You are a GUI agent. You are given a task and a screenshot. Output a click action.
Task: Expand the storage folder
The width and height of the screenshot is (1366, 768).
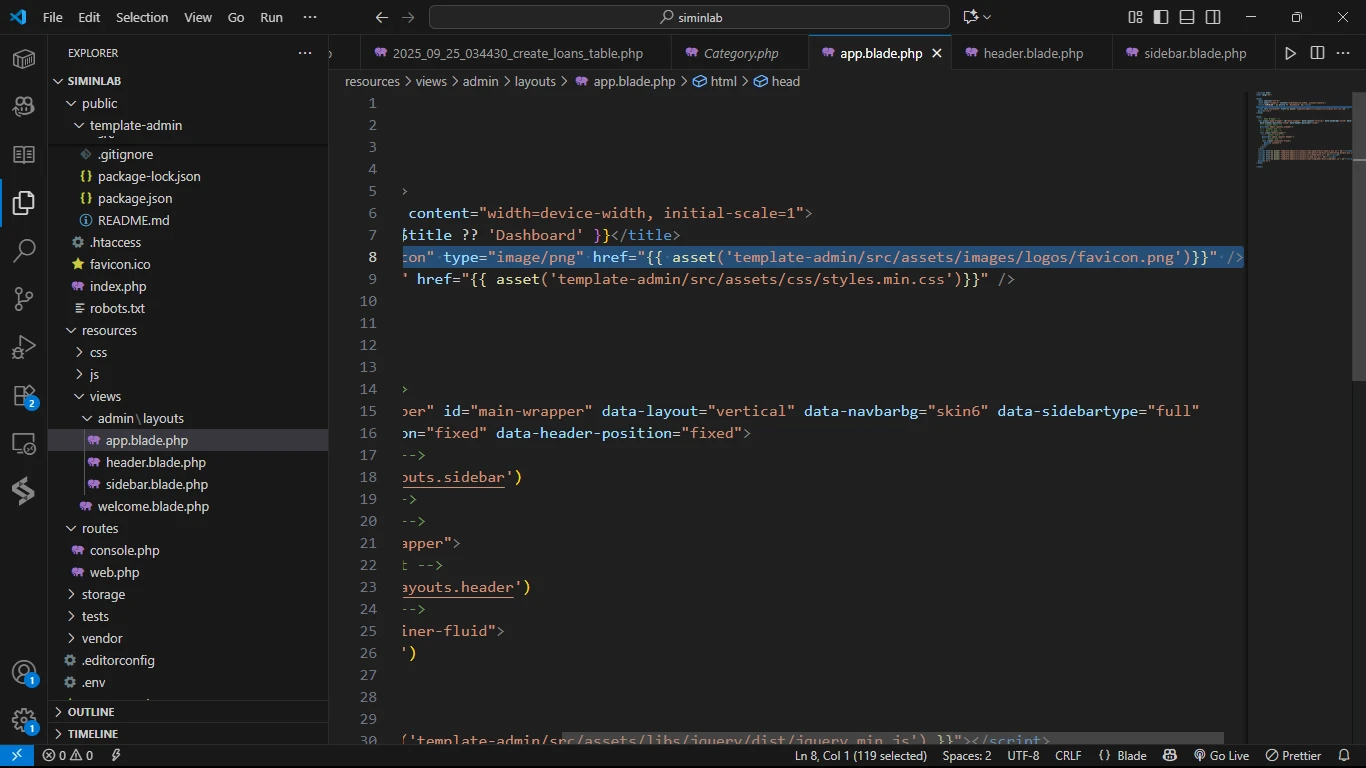tap(103, 594)
